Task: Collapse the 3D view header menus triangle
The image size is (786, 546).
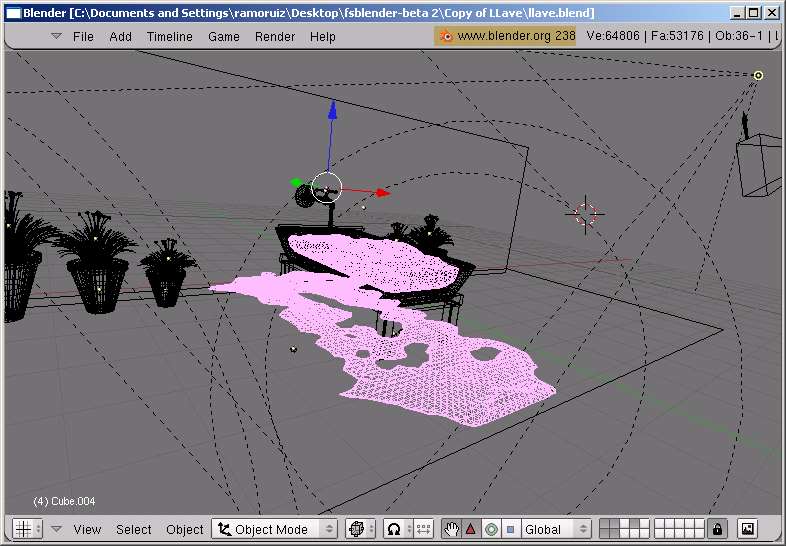Action: click(x=57, y=529)
